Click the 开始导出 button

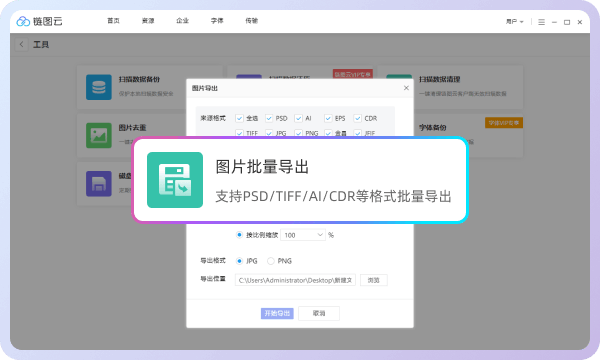(x=277, y=313)
